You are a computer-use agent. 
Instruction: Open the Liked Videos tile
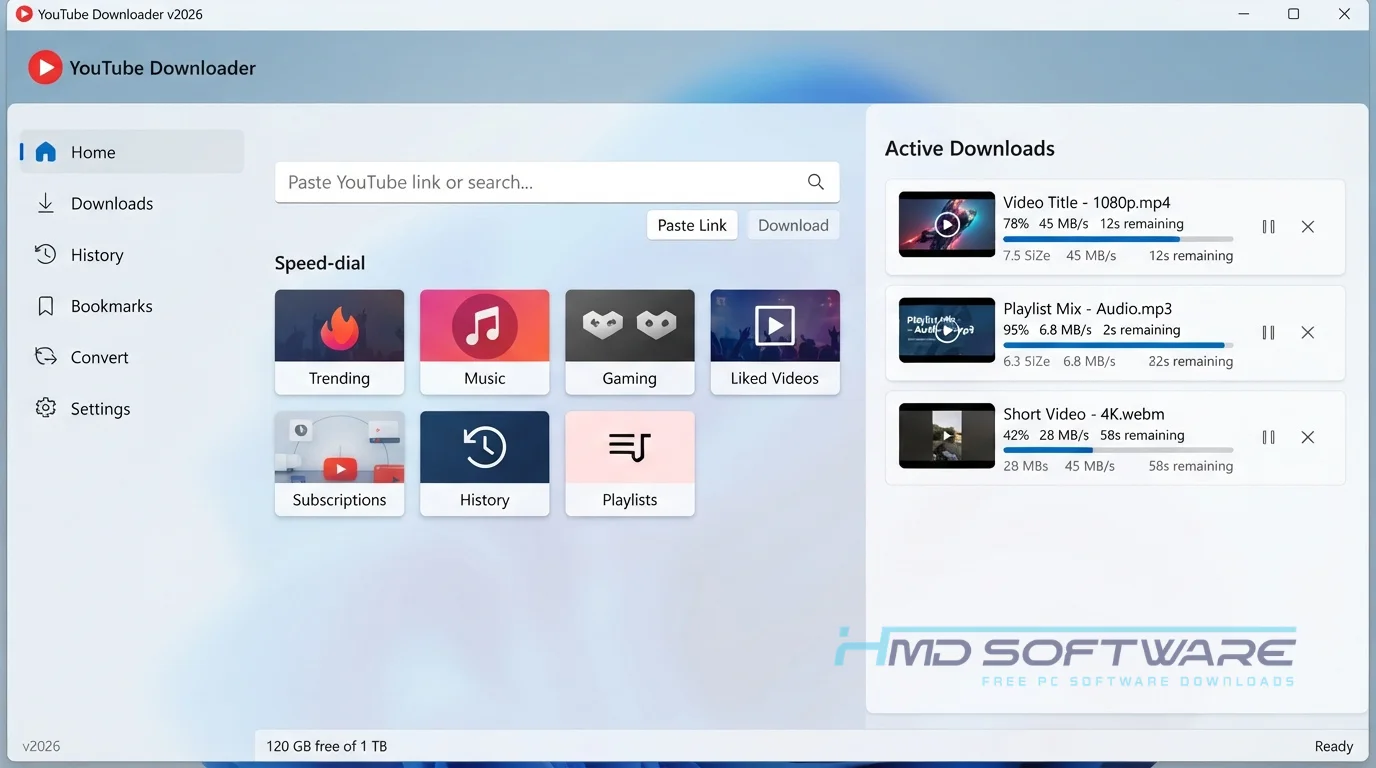point(775,342)
